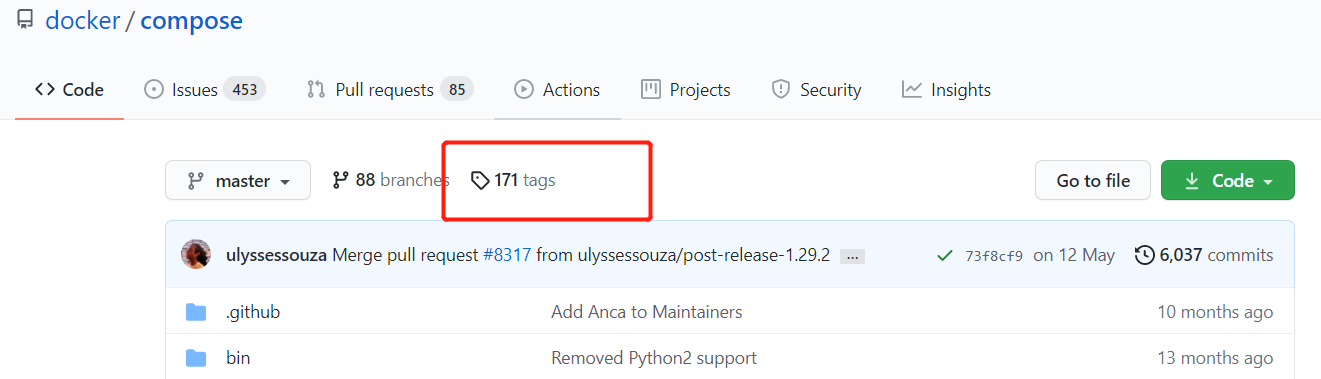This screenshot has width=1321, height=379.
Task: Open pull request #8317 link
Action: (508, 255)
